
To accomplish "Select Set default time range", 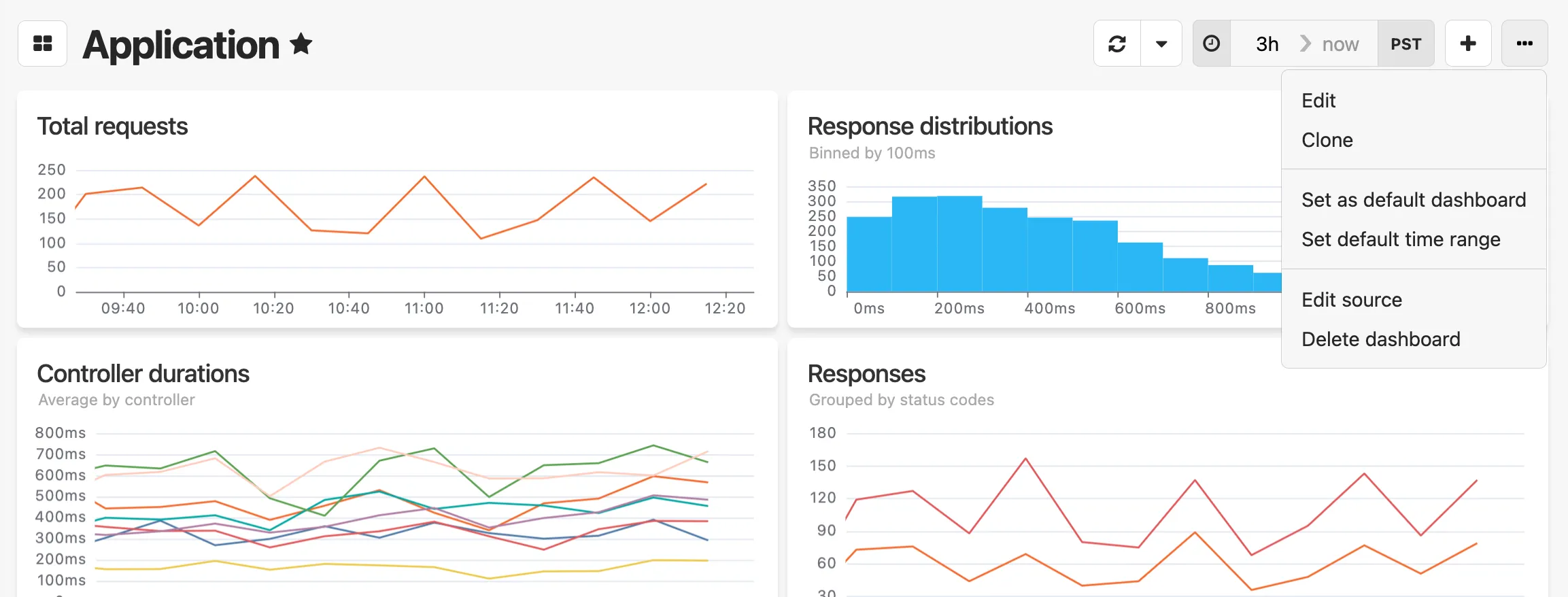I will click(x=1400, y=239).
